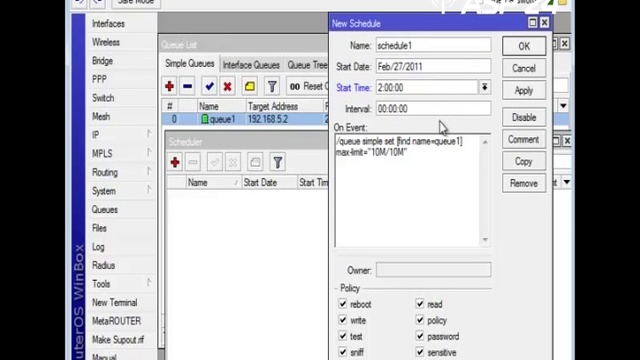Click the Copy button in New Schedule
The width and height of the screenshot is (640, 360).
(x=524, y=162)
